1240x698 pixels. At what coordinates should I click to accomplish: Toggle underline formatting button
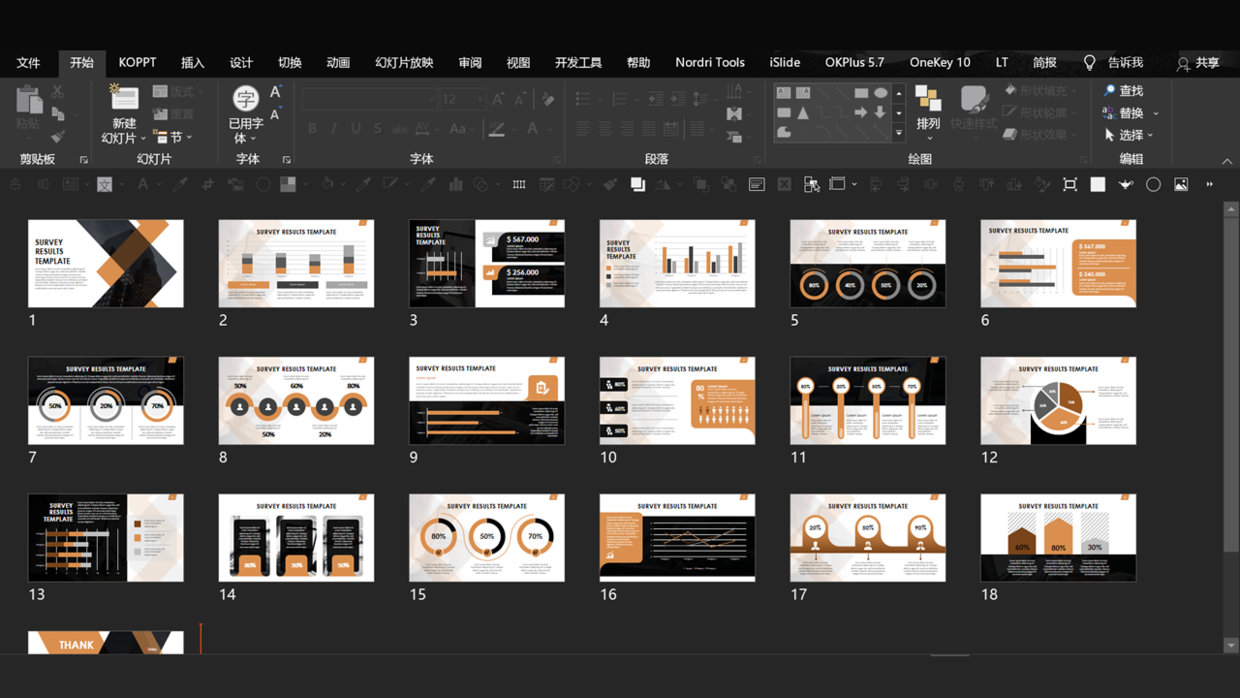click(x=356, y=129)
